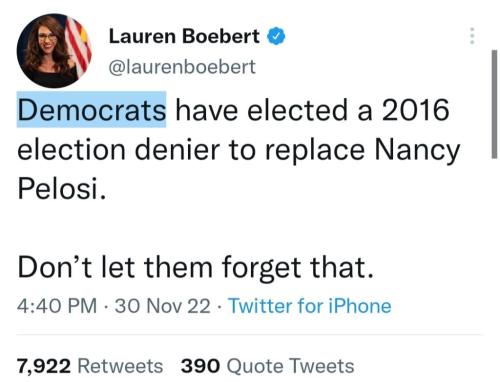Image resolution: width=500 pixels, height=382 pixels.
Task: Open the three-dot more options menu
Action: 472,36
